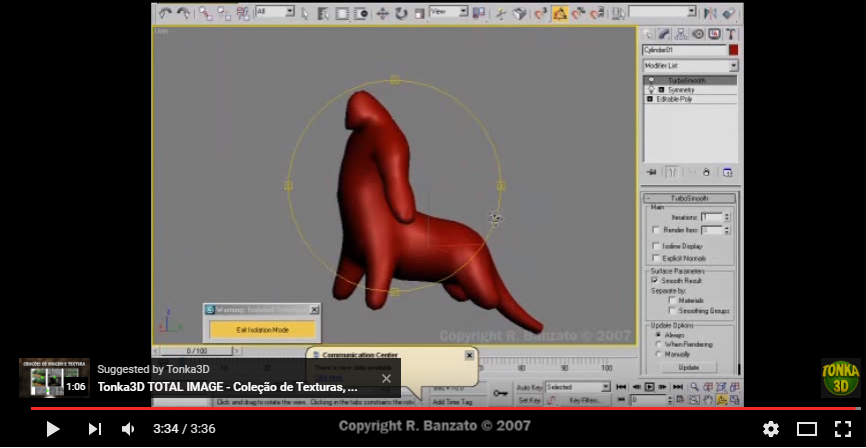Click the Undo arrow in 3ds Max toolbar

click(165, 13)
